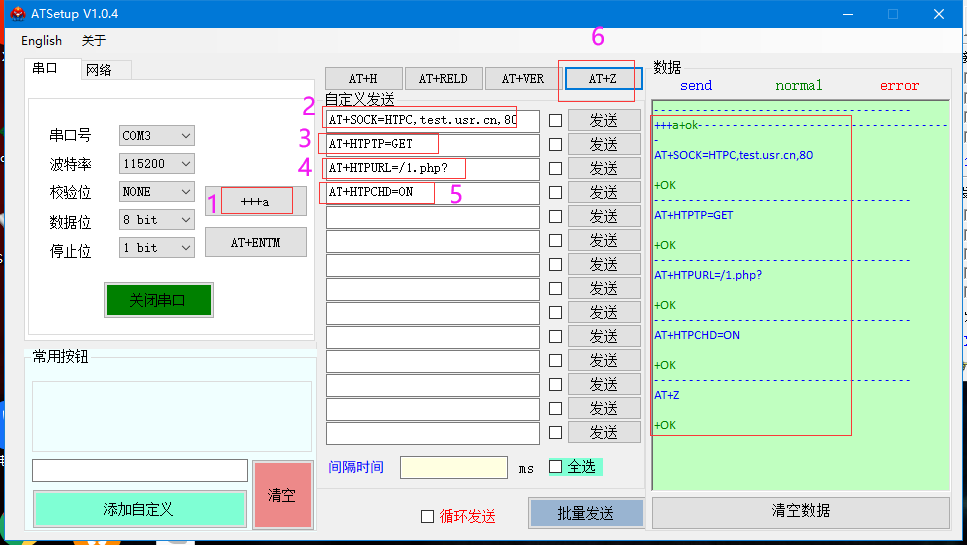The height and width of the screenshot is (545, 967).
Task: Click the AT+VER button
Action: (x=523, y=79)
